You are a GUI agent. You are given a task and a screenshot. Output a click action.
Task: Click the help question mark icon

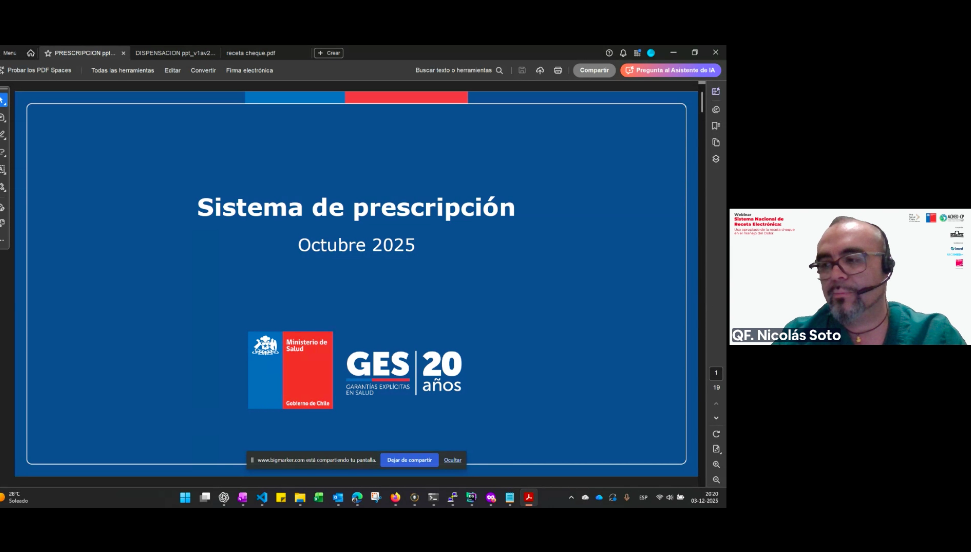(609, 53)
